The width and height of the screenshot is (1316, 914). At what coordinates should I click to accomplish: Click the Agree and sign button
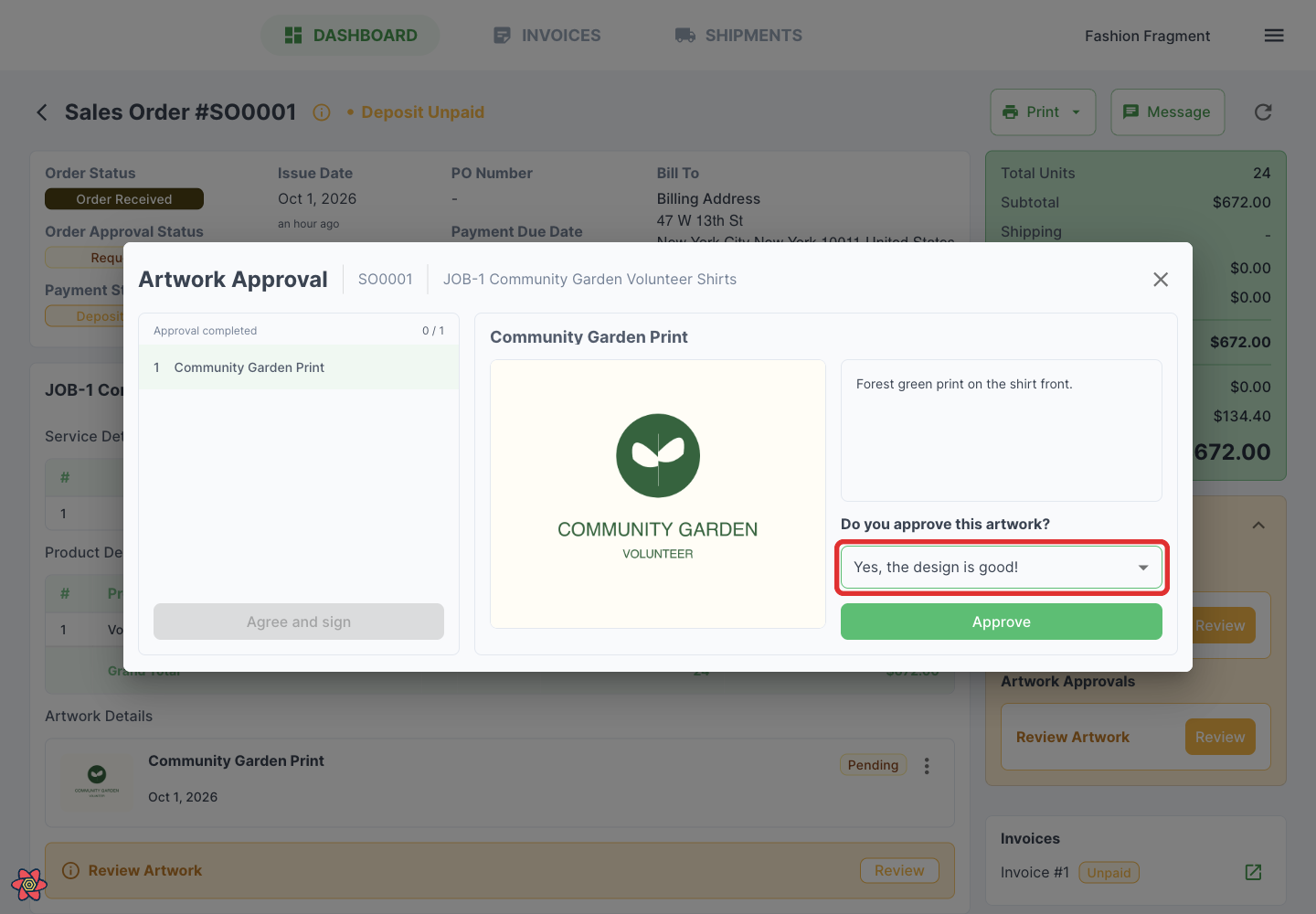299,622
